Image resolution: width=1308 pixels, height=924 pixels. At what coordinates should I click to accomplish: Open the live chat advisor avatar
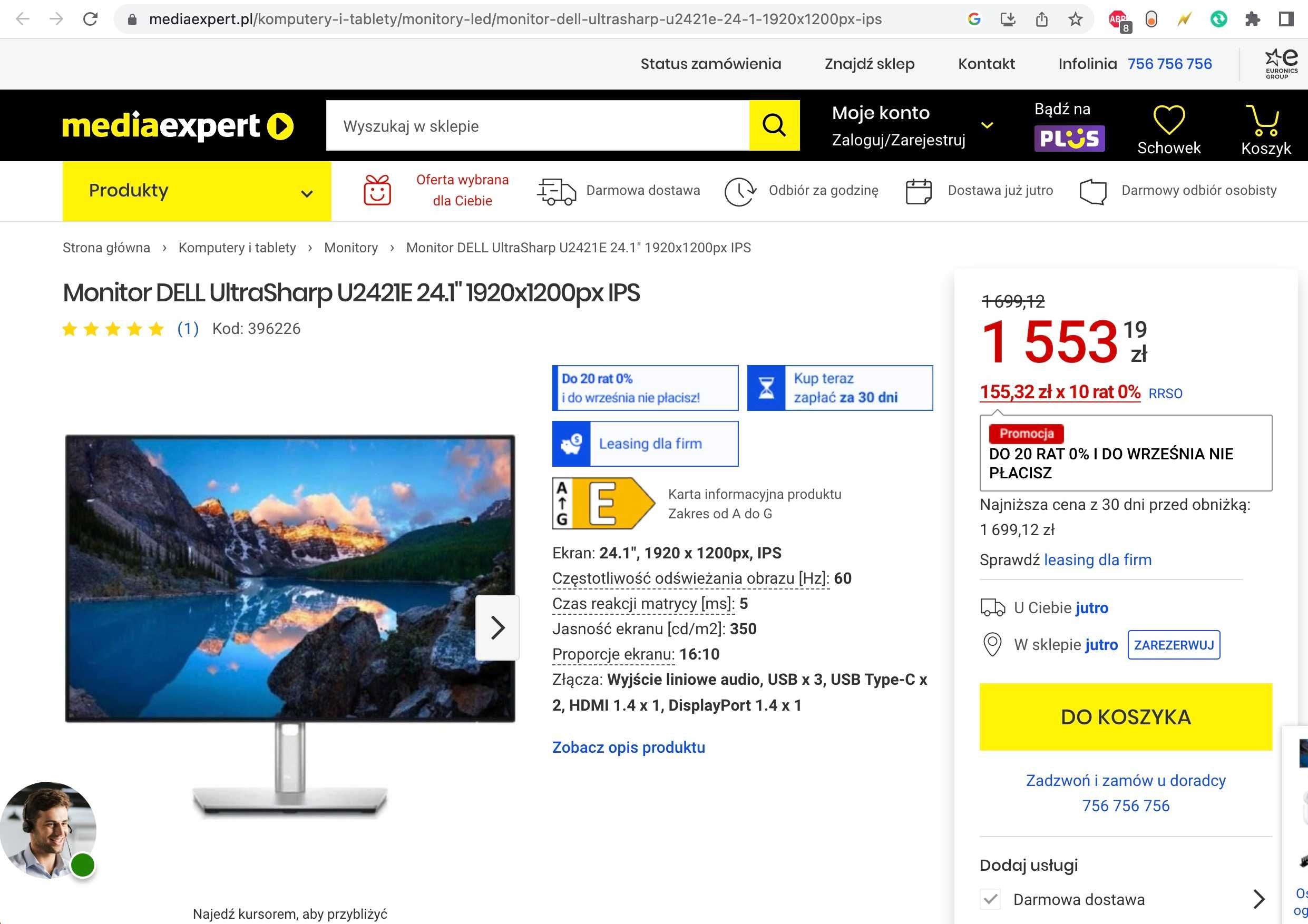pyautogui.click(x=47, y=830)
